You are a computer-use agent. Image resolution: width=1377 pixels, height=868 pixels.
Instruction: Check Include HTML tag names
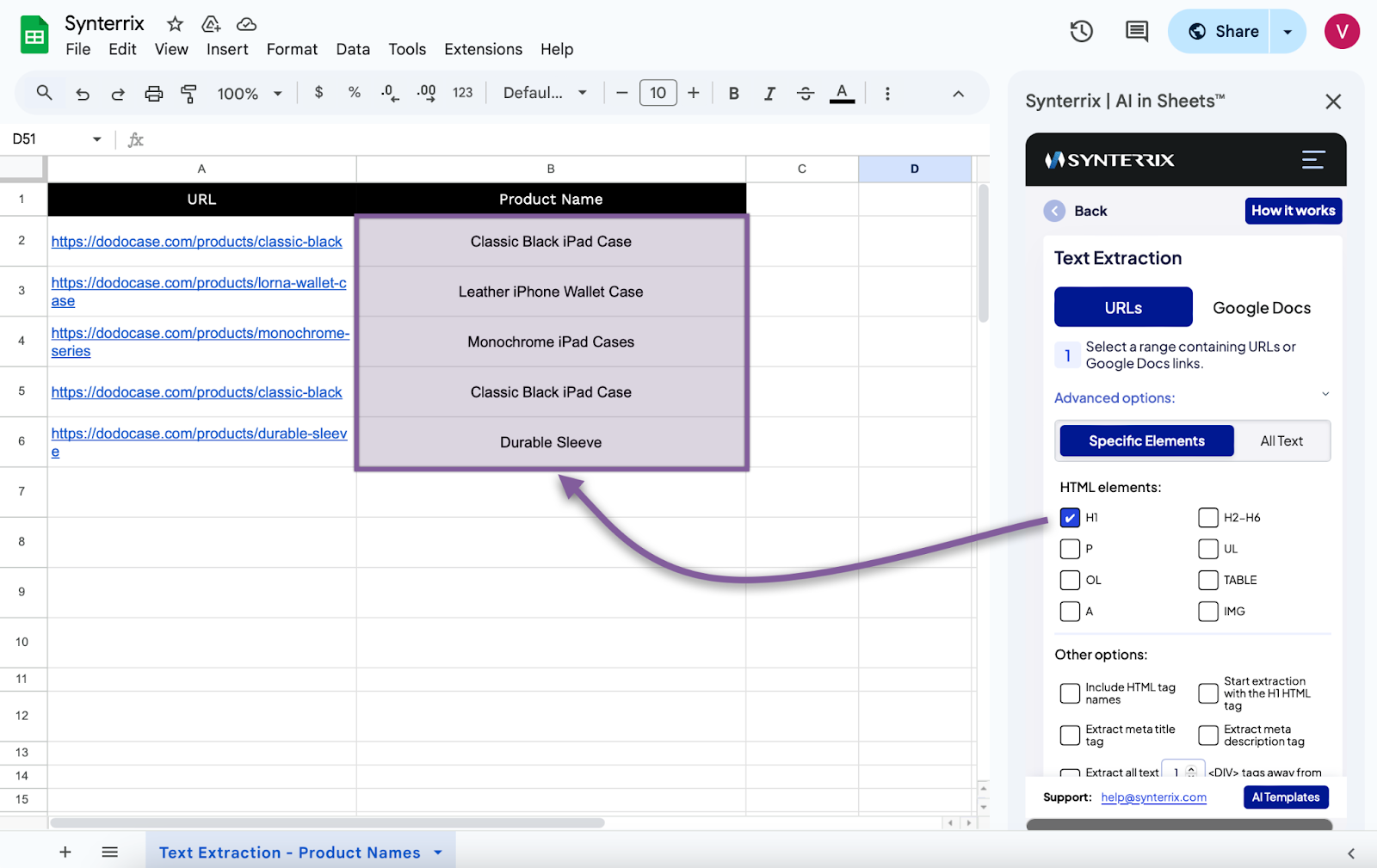[x=1070, y=693]
